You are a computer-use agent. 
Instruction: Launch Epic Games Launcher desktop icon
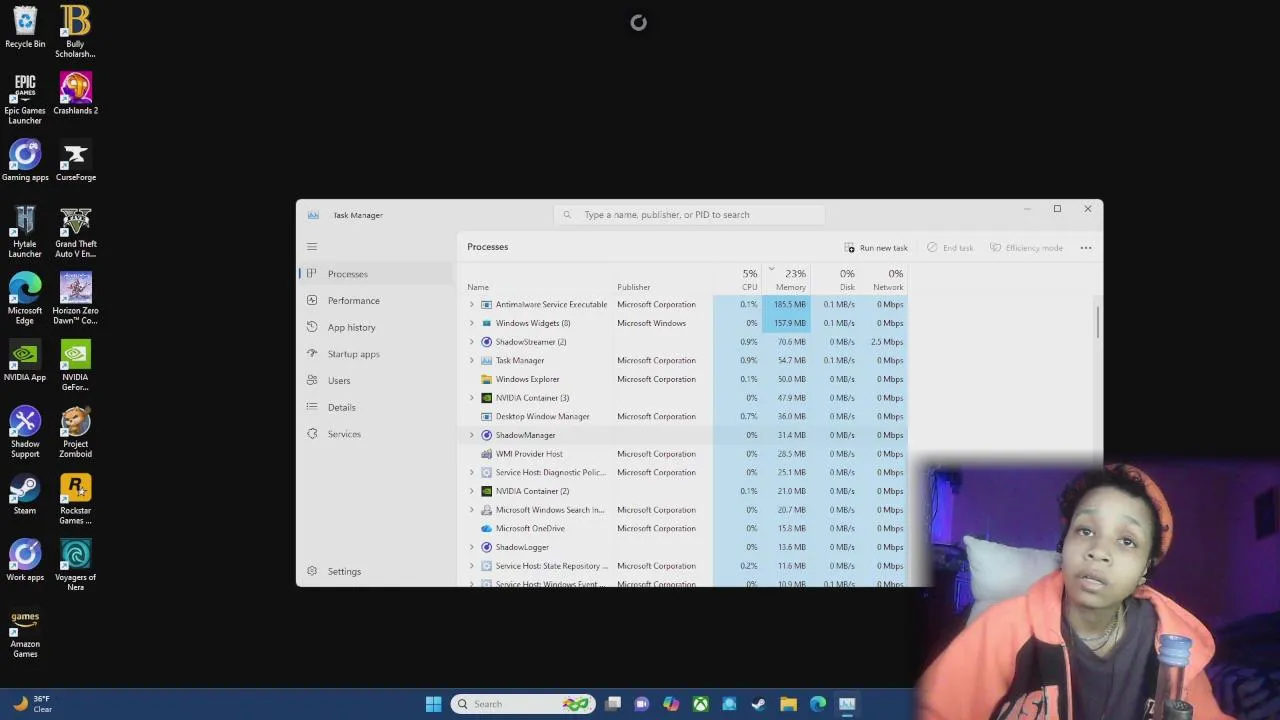[x=25, y=98]
